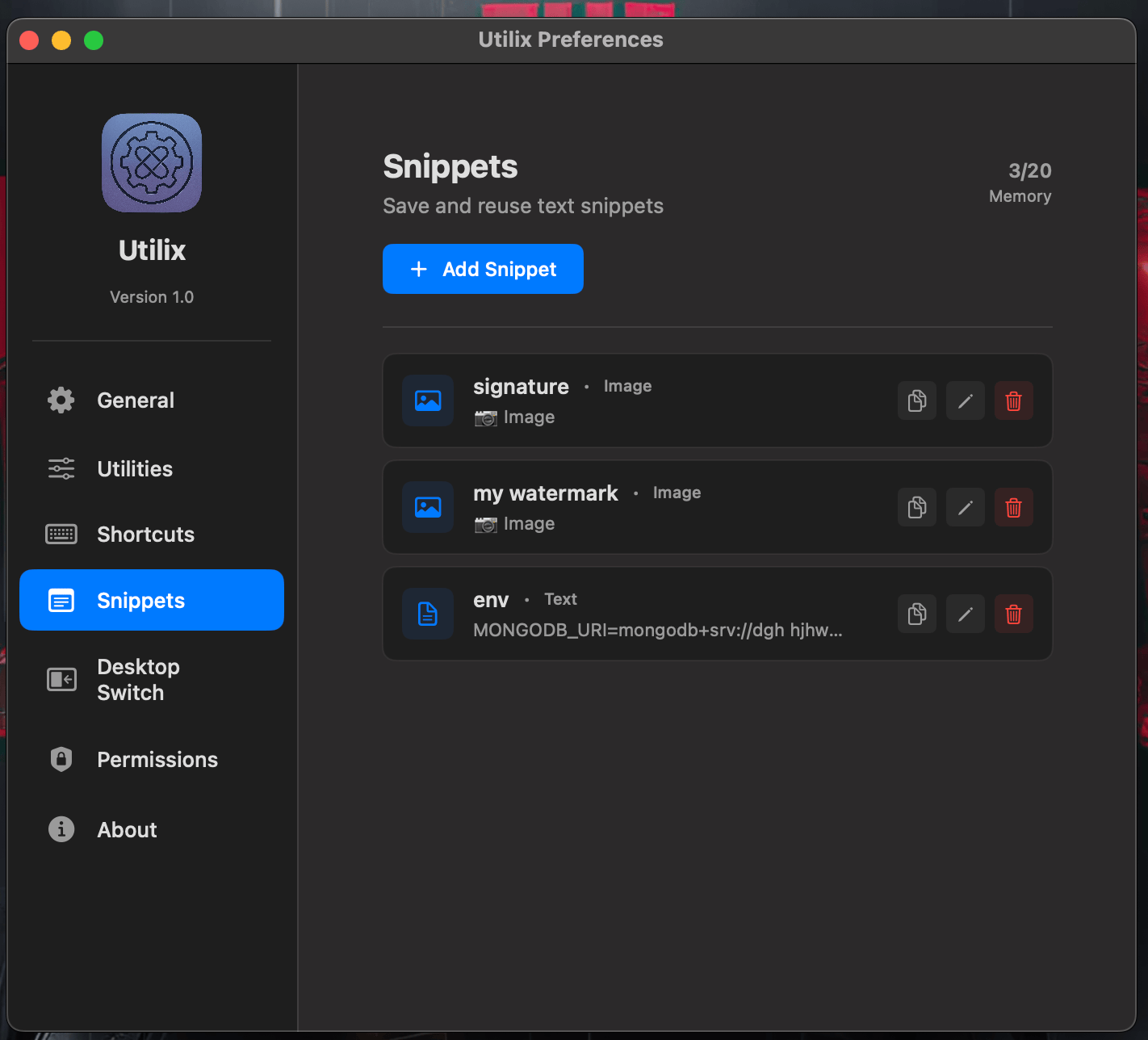Viewport: 1148px width, 1040px height.
Task: Edit the my watermark snippet
Action: click(x=966, y=507)
